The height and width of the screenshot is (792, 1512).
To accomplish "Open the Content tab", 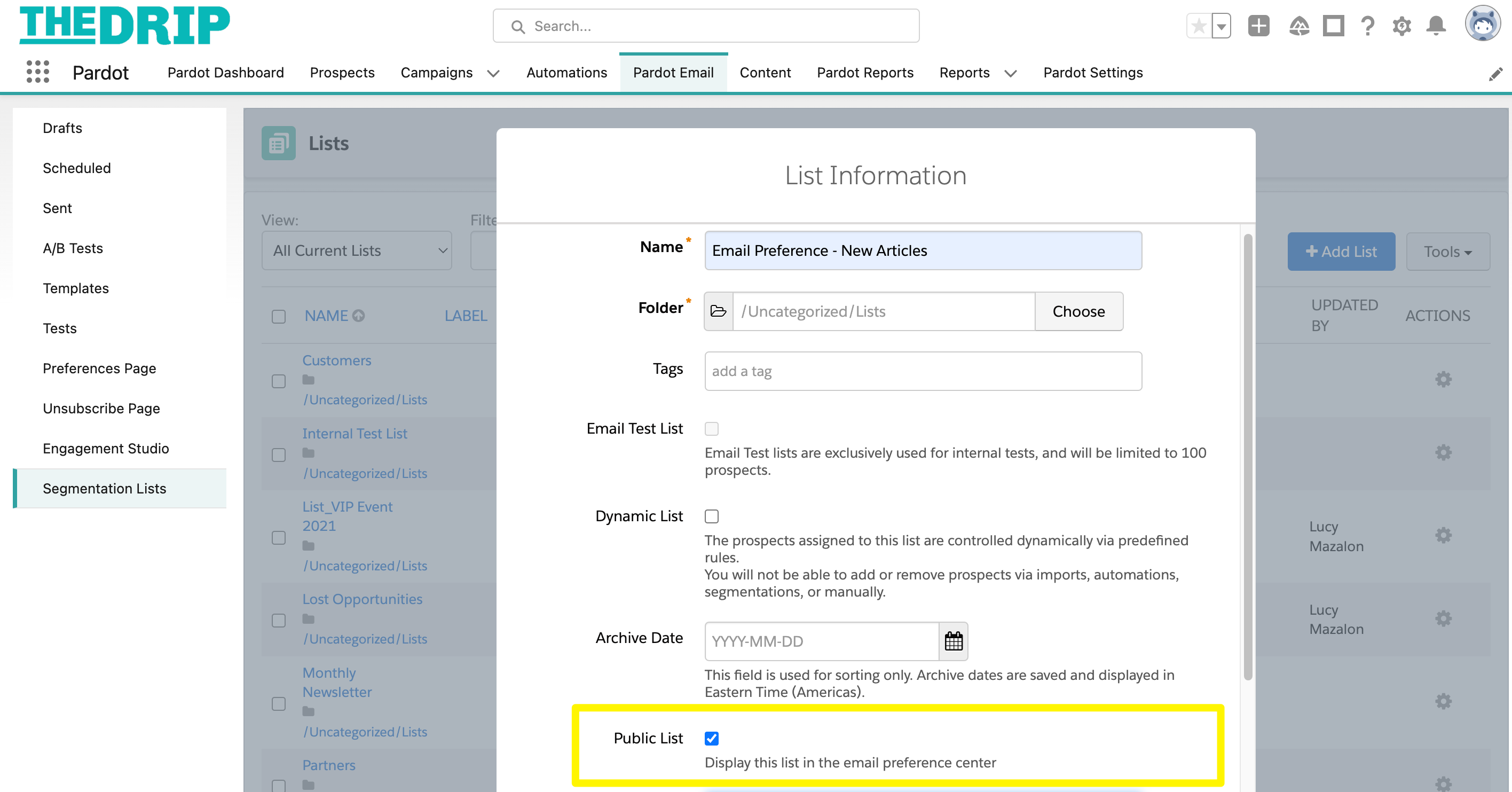I will click(765, 73).
